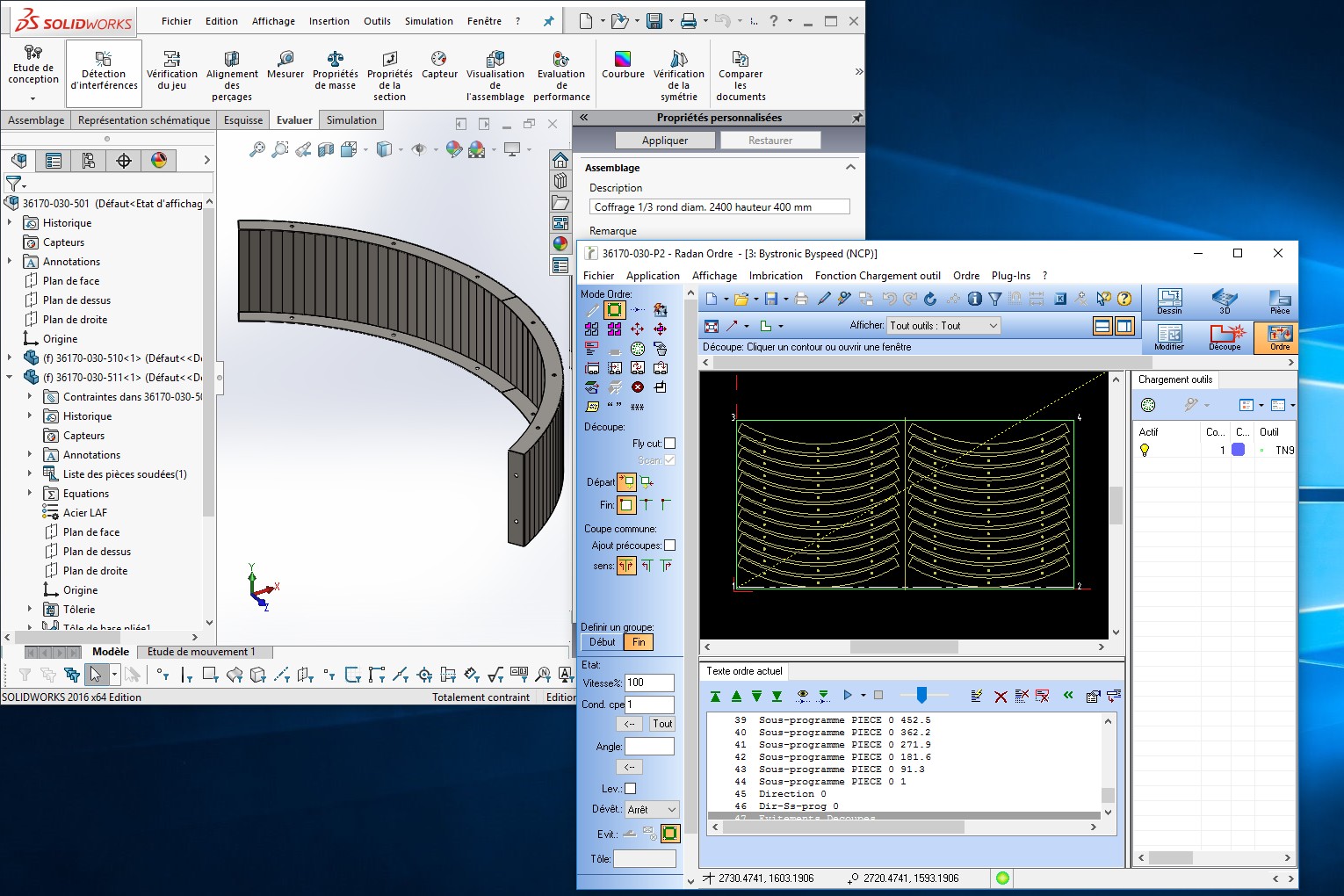
Task: Enable the Fly cut checkbox
Action: coord(670,444)
